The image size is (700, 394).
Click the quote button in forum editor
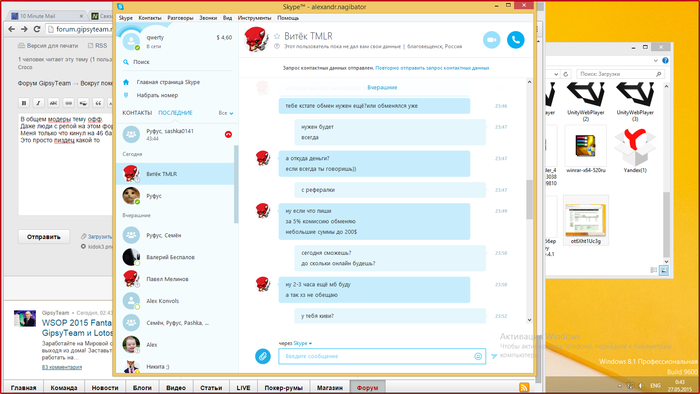click(x=98, y=103)
